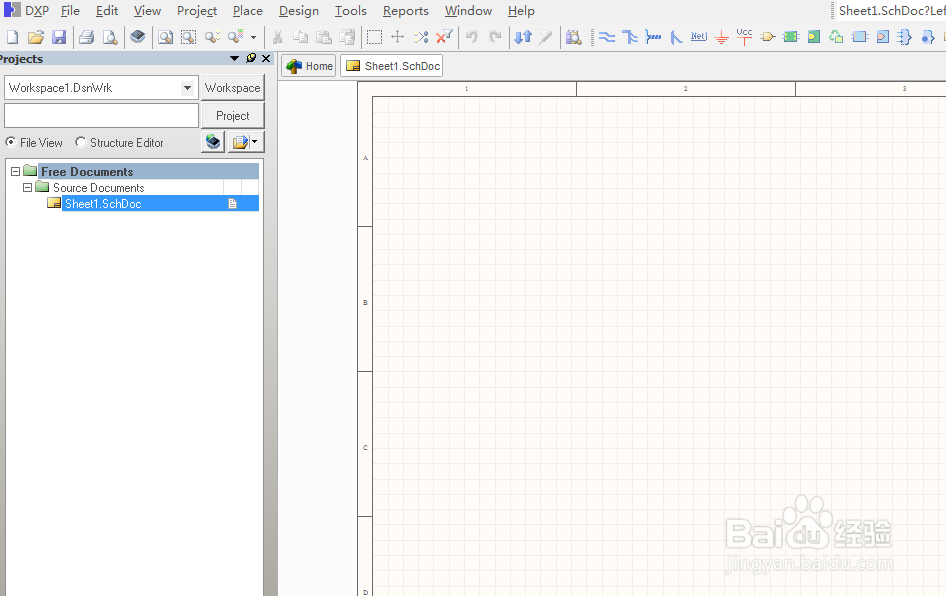This screenshot has height=596, width=946.
Task: Click the Clear Filter red X icon
Action: (x=444, y=37)
